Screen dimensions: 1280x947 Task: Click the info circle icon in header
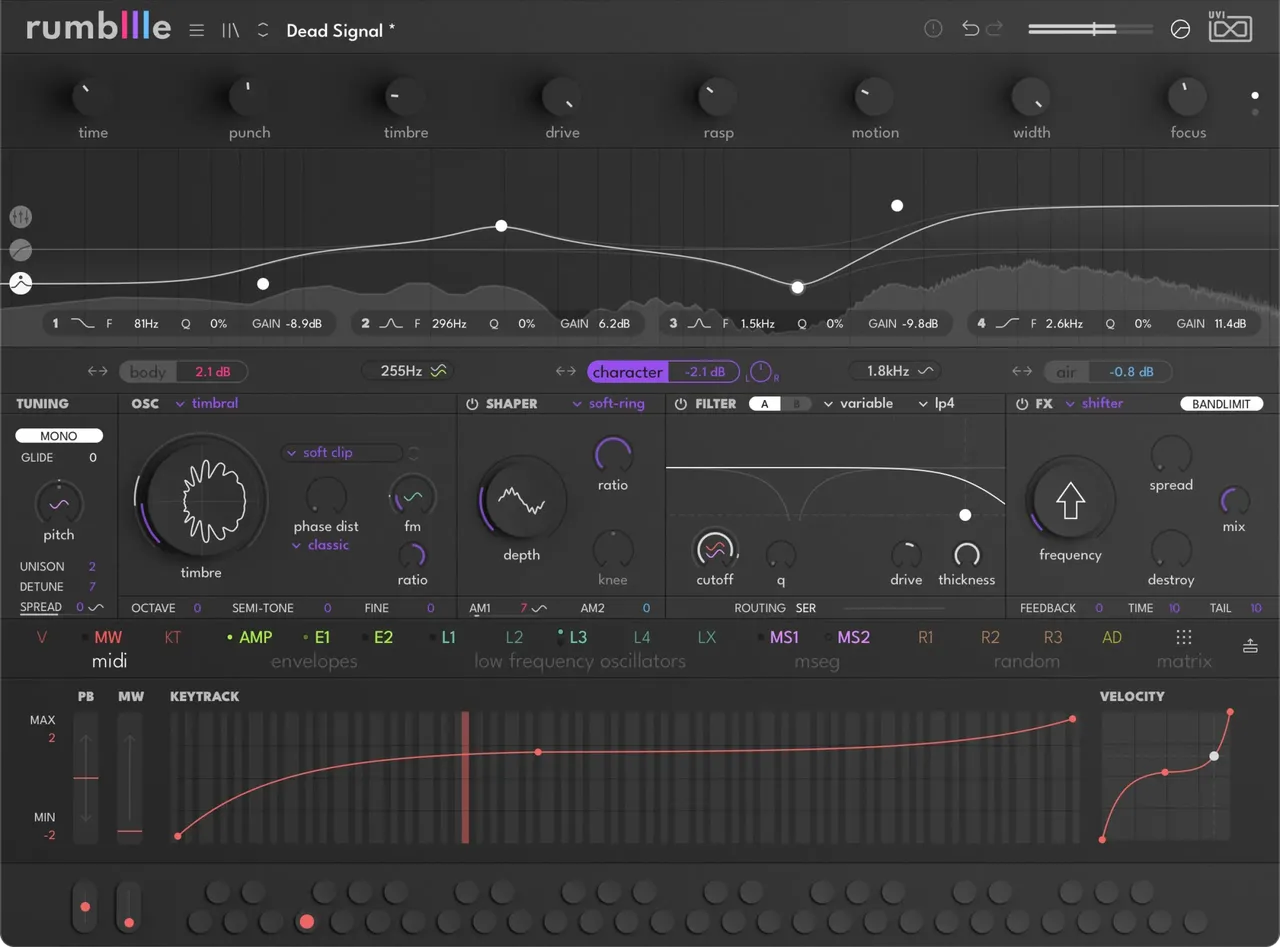point(933,29)
